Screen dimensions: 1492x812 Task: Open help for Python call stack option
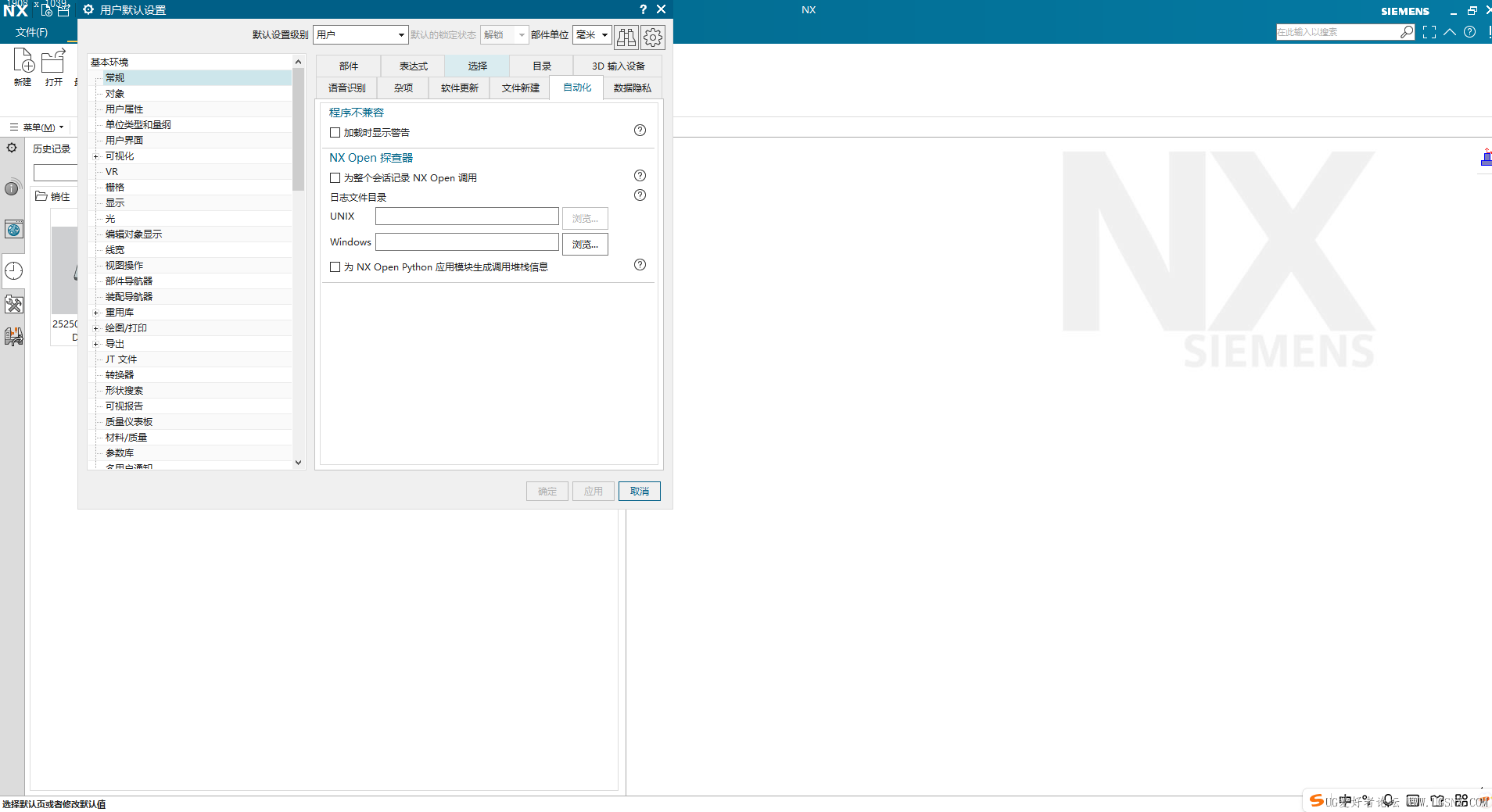click(640, 265)
